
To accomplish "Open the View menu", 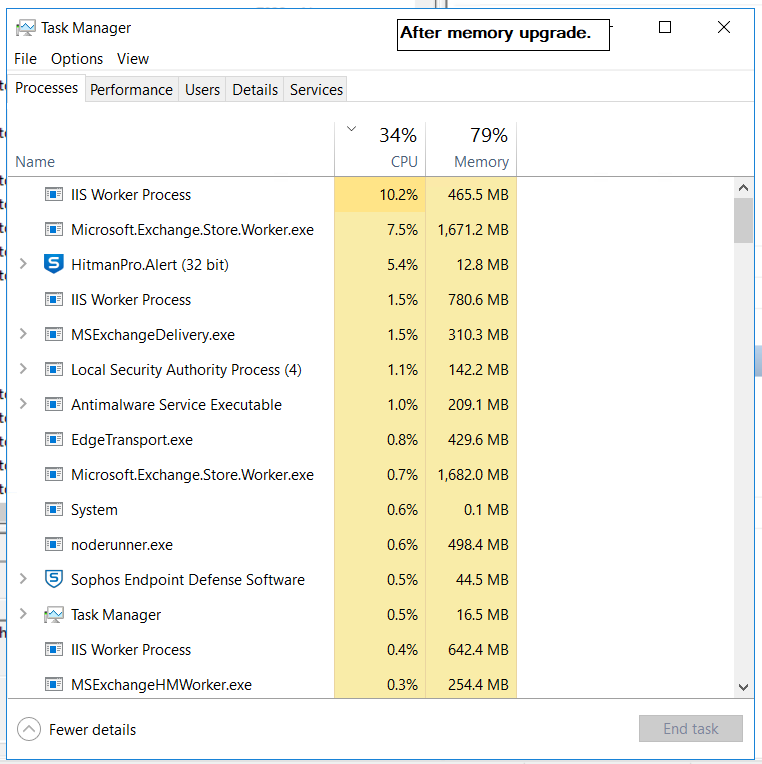I will point(133,59).
